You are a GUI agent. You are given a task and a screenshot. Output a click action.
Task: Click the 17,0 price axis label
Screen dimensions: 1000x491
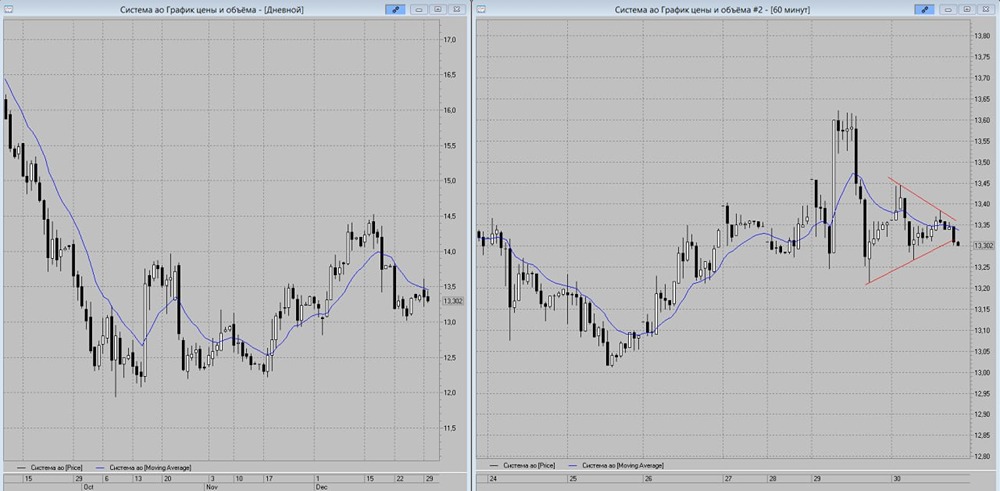450,40
